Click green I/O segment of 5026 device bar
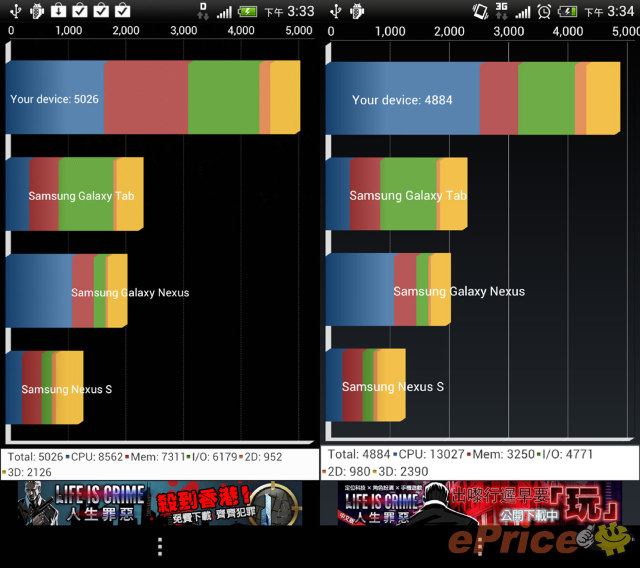 pyautogui.click(x=223, y=97)
